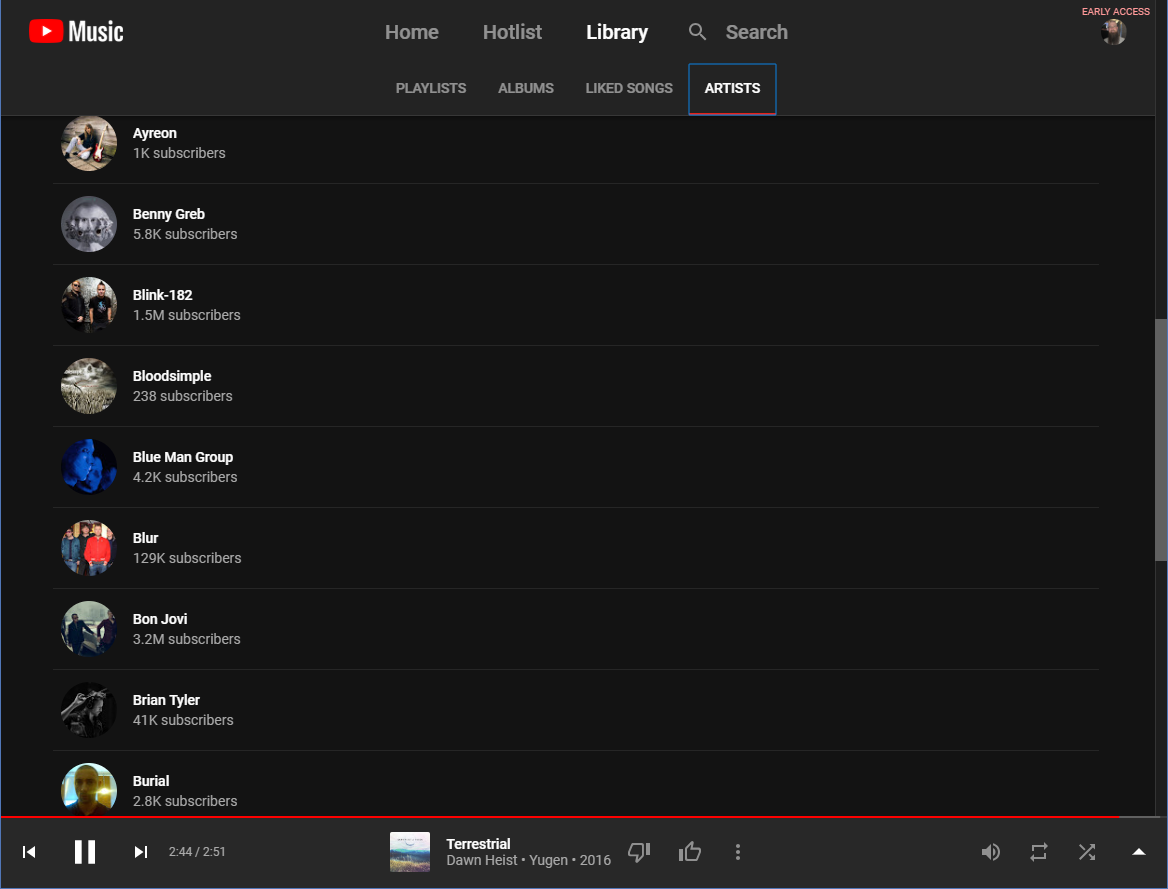Click the Brian Tyler artist name
Screen dimensions: 1168x889
coord(166,700)
